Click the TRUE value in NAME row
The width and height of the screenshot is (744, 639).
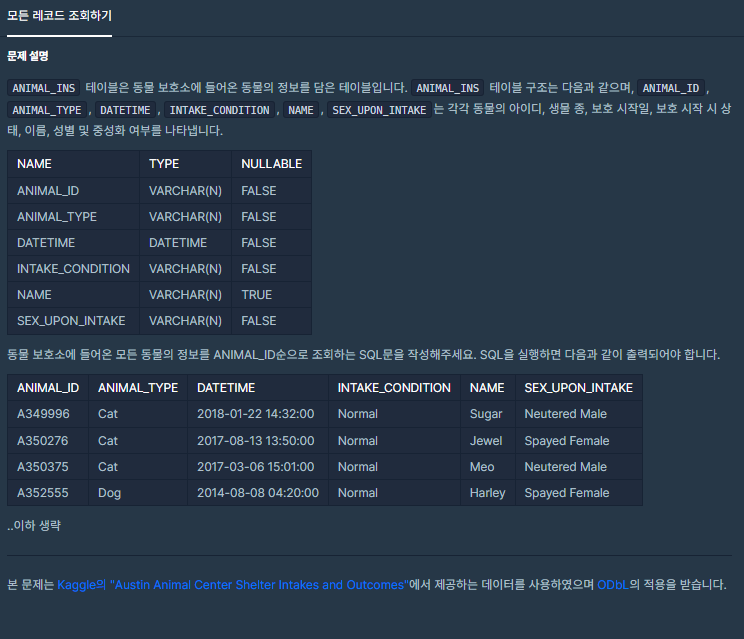click(x=256, y=295)
